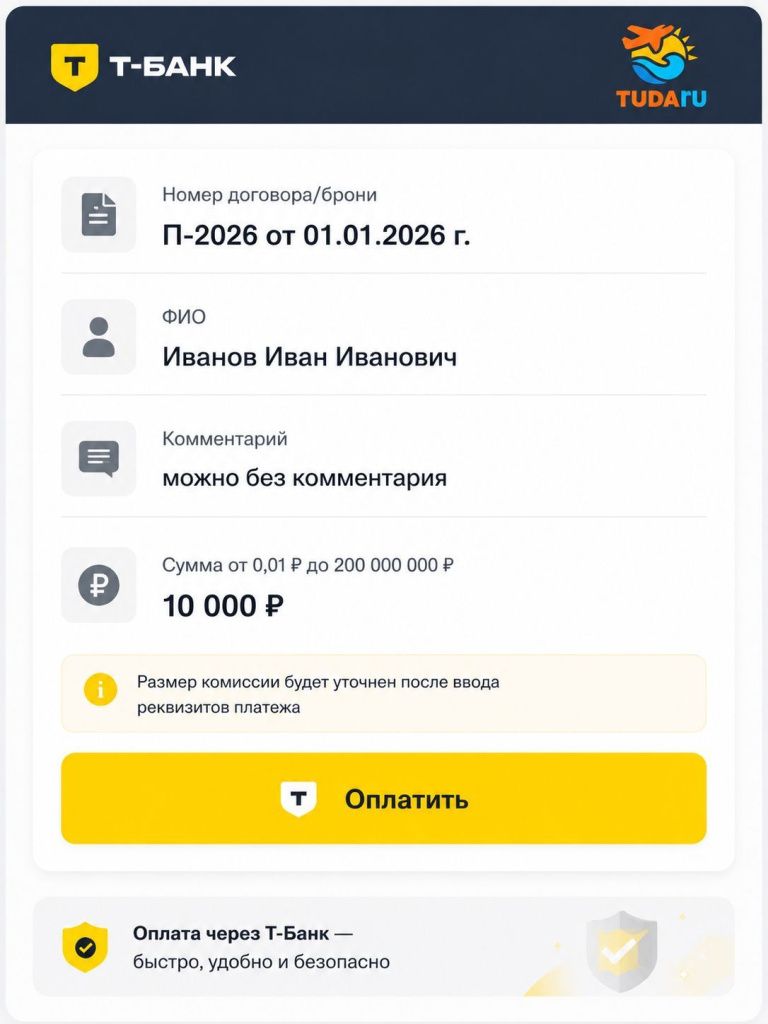Click the T shield icon inside Оплатить button
Viewport: 768px width, 1024px height.
click(x=298, y=799)
